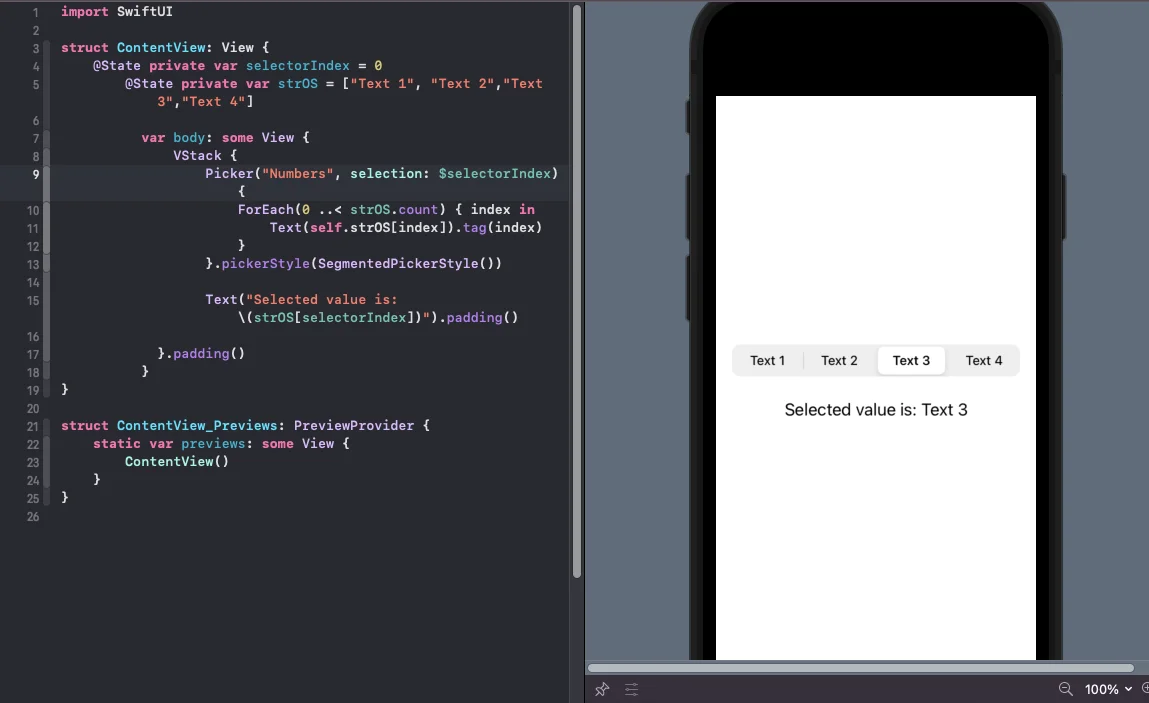Viewport: 1149px width, 703px height.
Task: Click the "Numbers" string in Picker
Action: click(x=298, y=174)
